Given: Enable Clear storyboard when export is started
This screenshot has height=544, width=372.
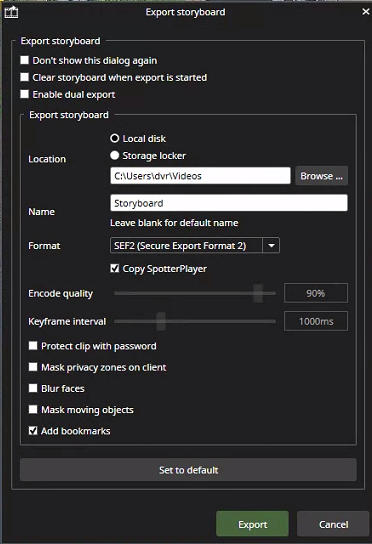Looking at the screenshot, I should (24, 77).
